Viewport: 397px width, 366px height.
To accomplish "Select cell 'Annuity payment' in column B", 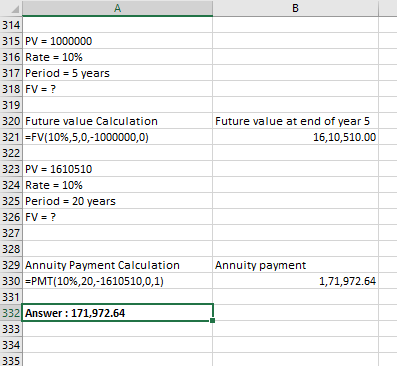I will tap(295, 265).
